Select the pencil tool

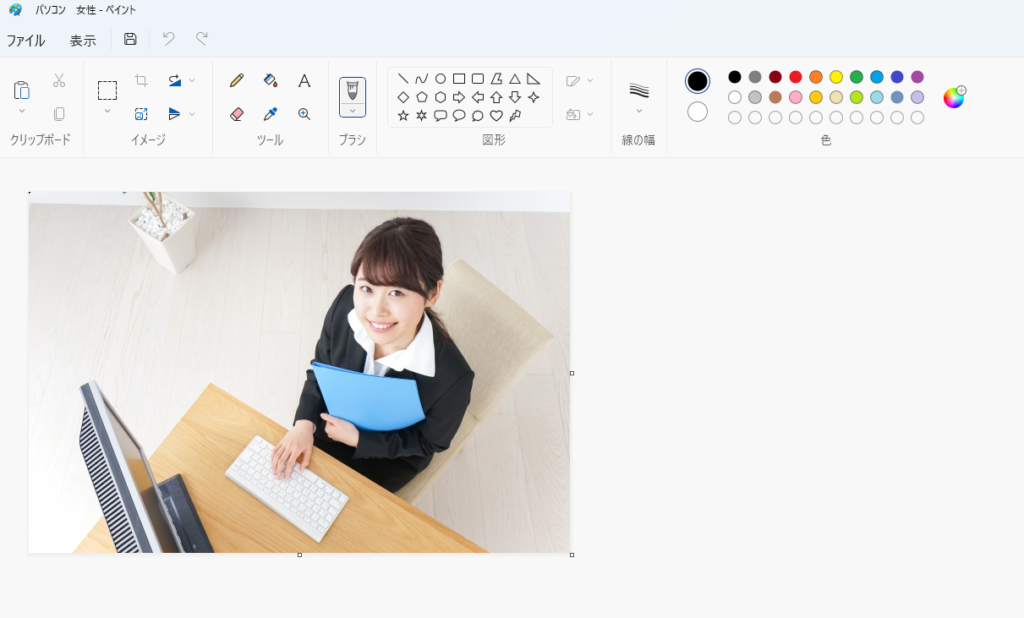point(237,80)
